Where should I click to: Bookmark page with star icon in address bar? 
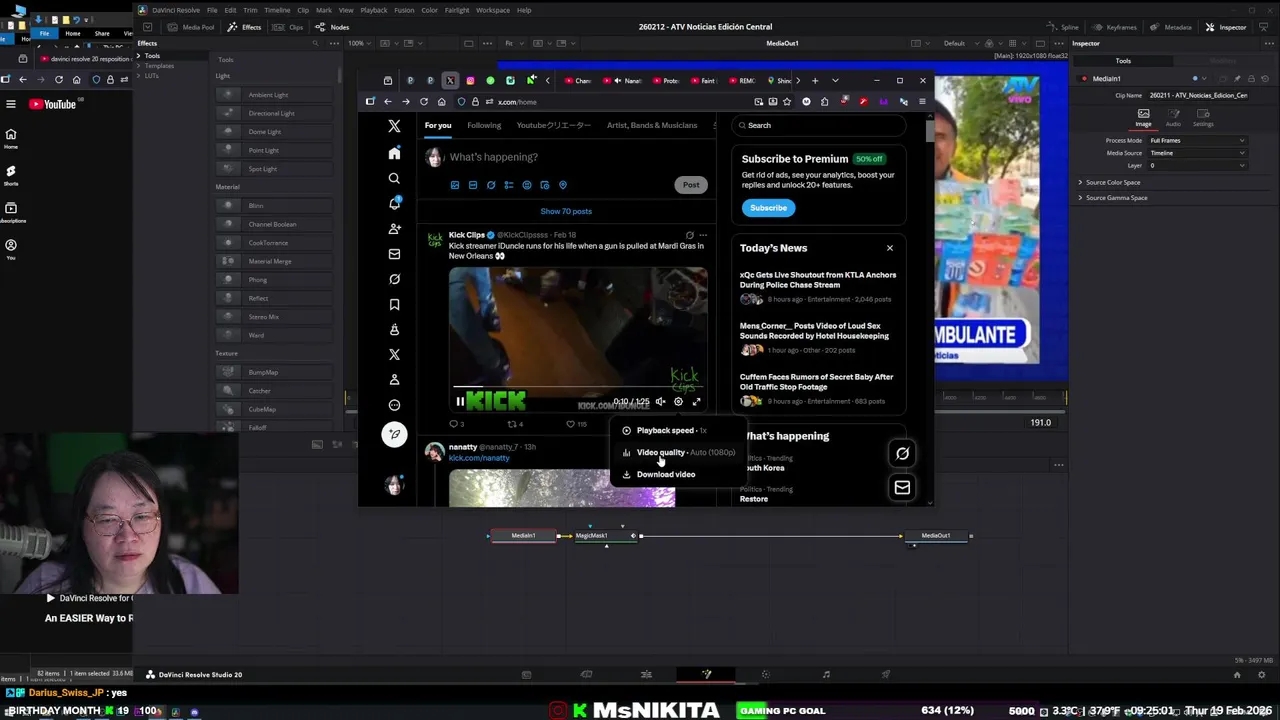[787, 101]
